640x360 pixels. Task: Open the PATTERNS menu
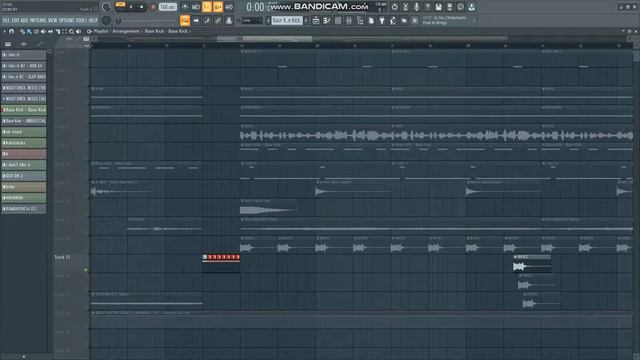38,20
